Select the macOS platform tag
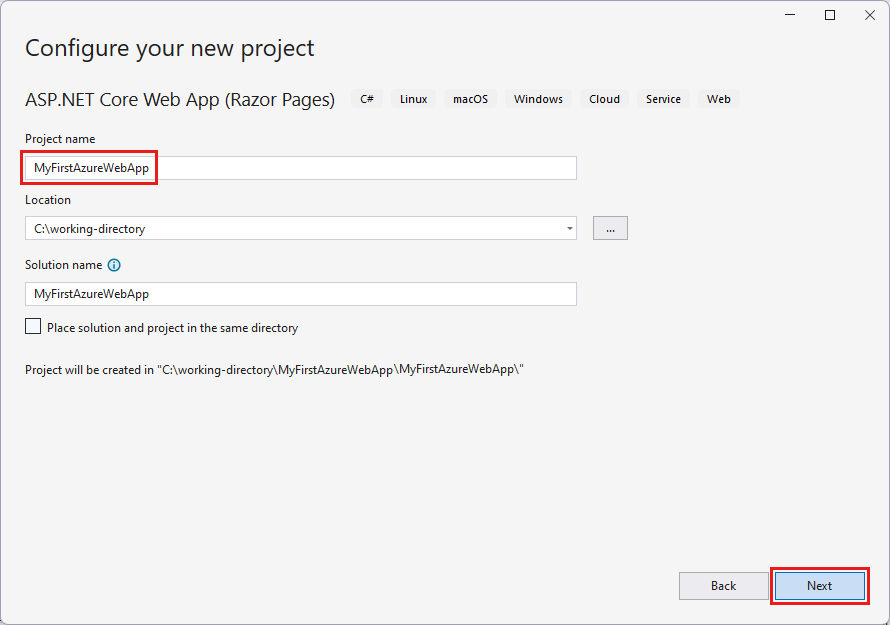Screen dimensions: 890x625 470,99
